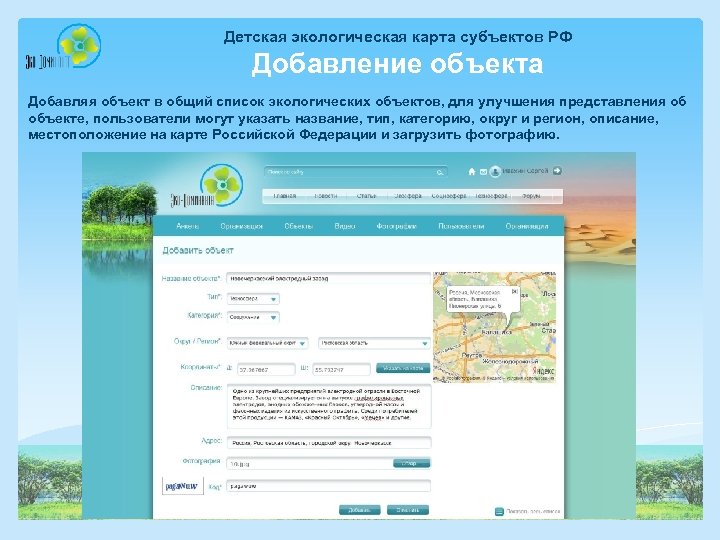Viewport: 720px width, 540px height.
Task: Click the captcha Код input field
Action: [329, 486]
